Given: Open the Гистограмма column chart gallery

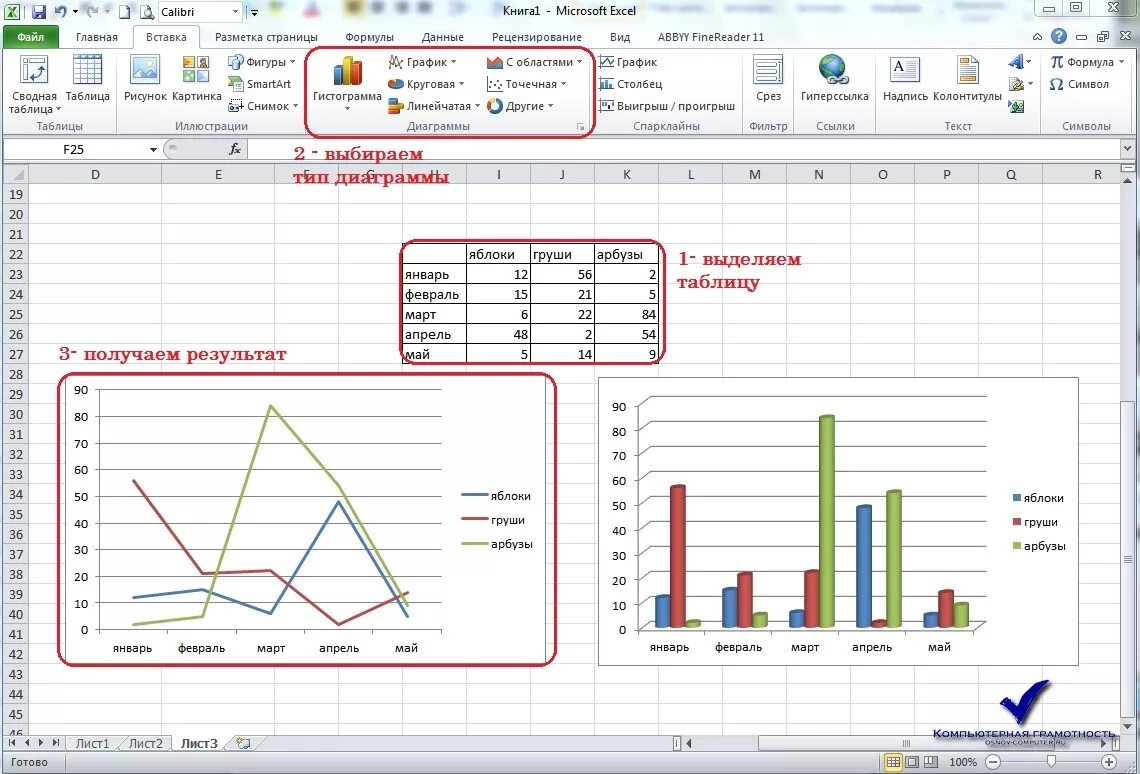Looking at the screenshot, I should click(348, 84).
